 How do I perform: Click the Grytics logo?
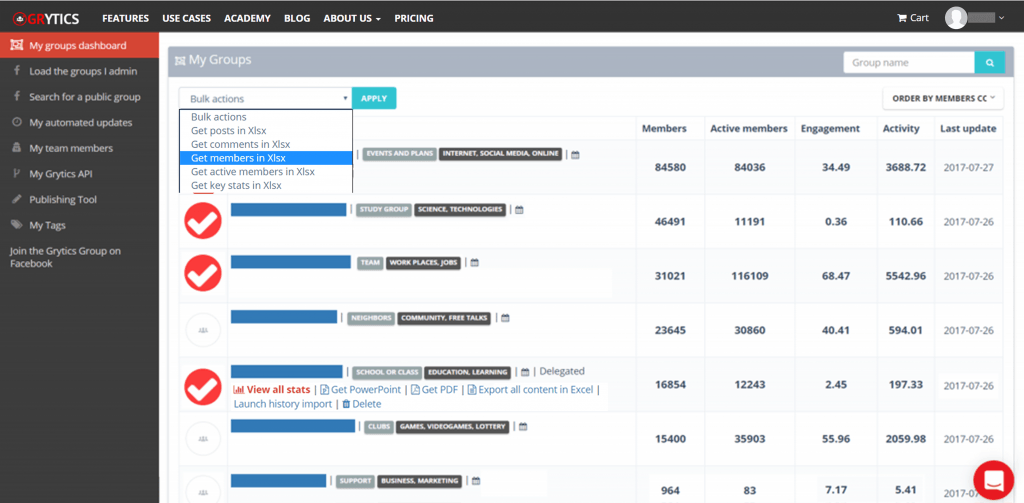(46, 18)
